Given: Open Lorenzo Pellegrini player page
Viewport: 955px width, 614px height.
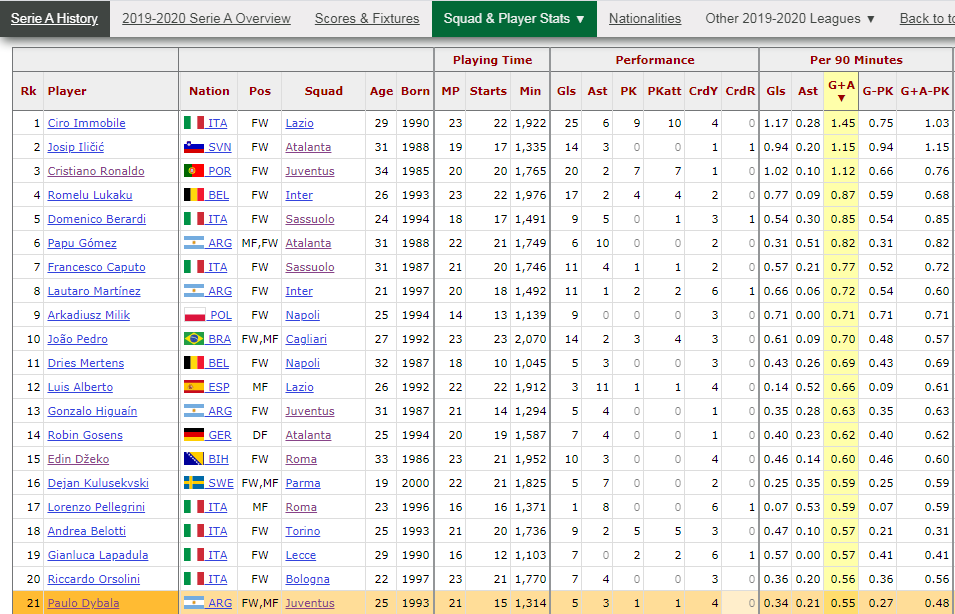Looking at the screenshot, I should coord(96,507).
